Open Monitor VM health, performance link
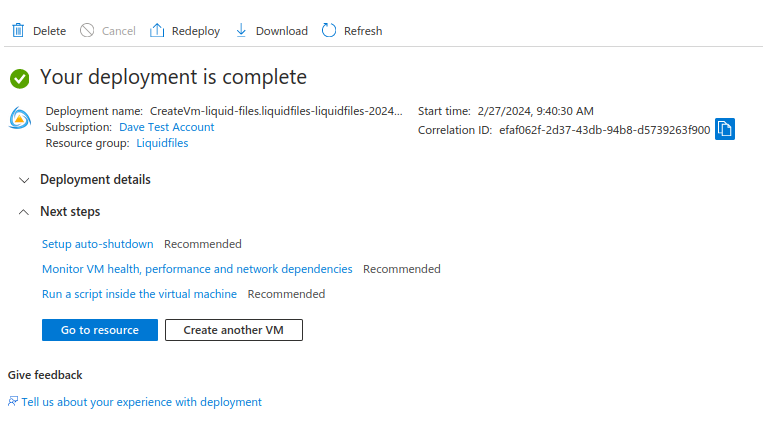 [x=197, y=269]
